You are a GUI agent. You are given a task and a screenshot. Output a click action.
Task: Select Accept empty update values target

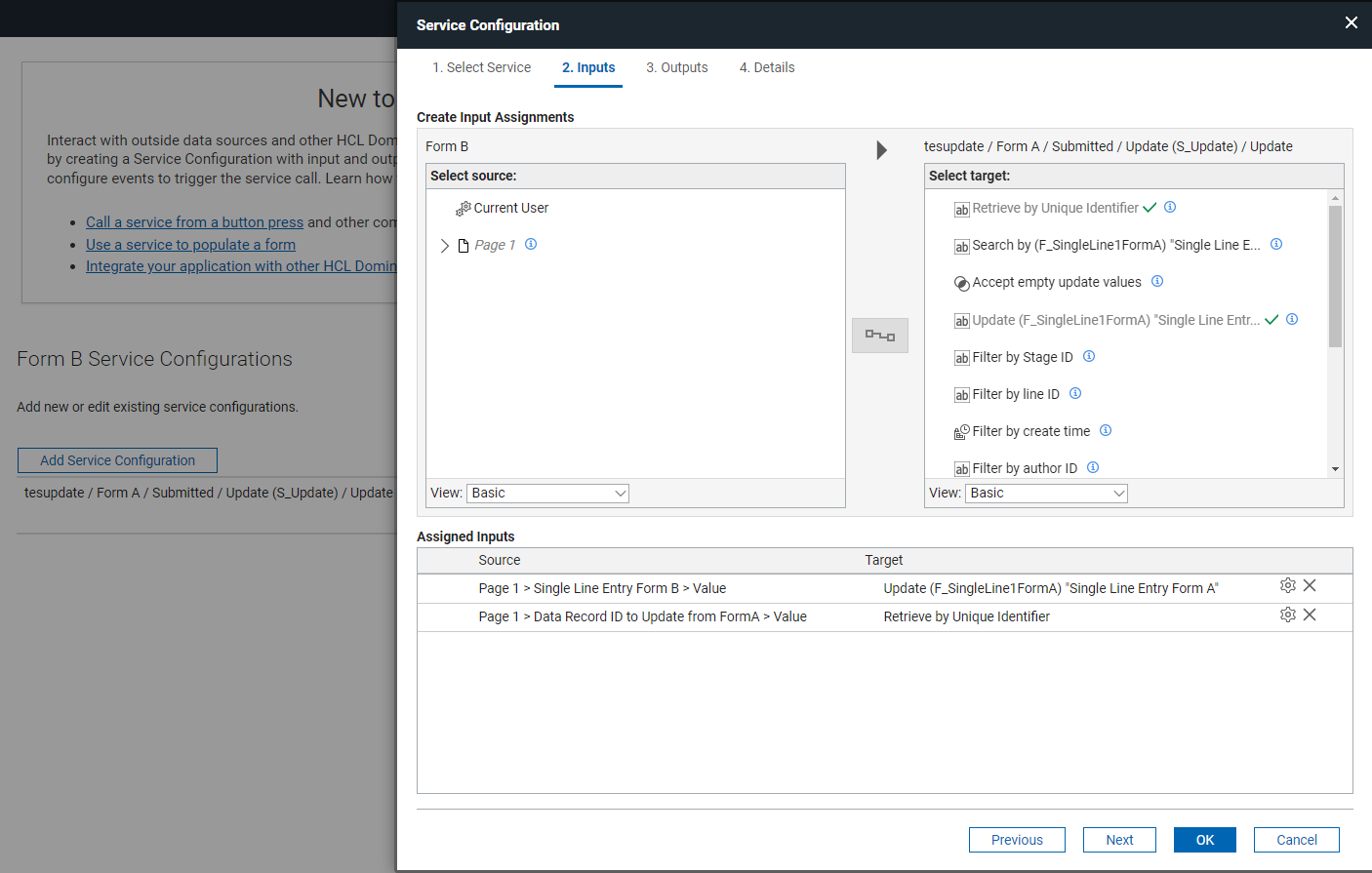[1056, 282]
